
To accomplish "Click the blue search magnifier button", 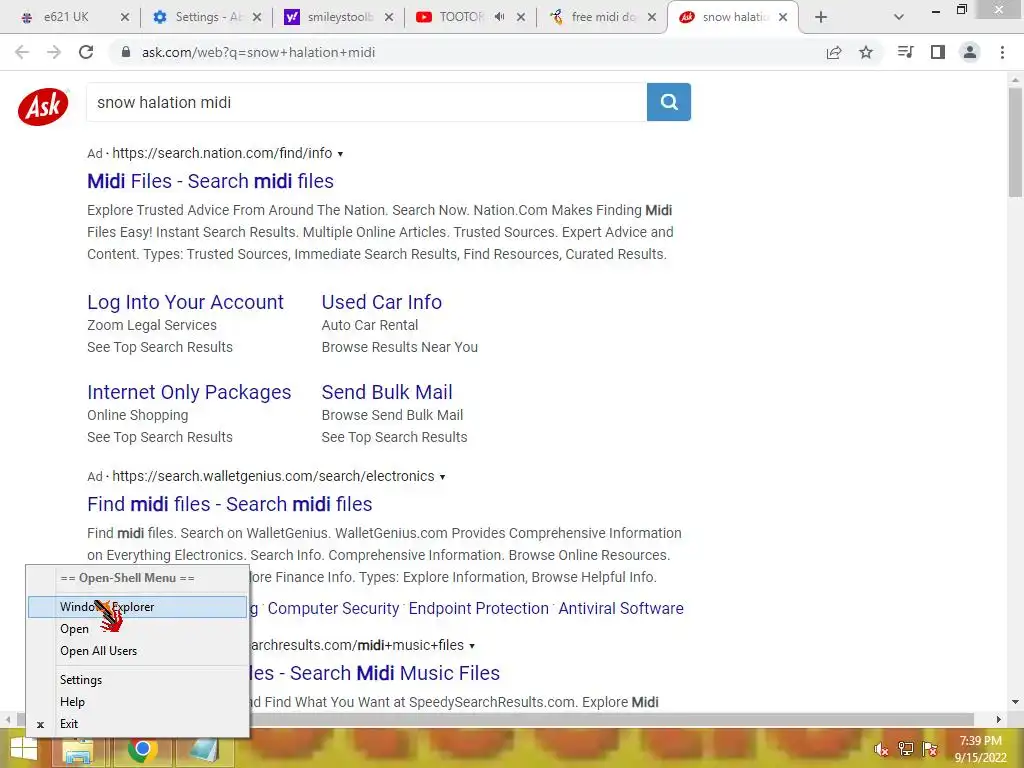I will point(668,102).
